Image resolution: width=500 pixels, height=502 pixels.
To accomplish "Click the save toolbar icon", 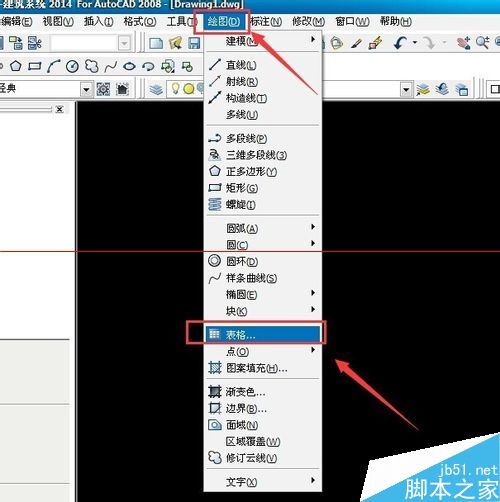I will pyautogui.click(x=194, y=43).
